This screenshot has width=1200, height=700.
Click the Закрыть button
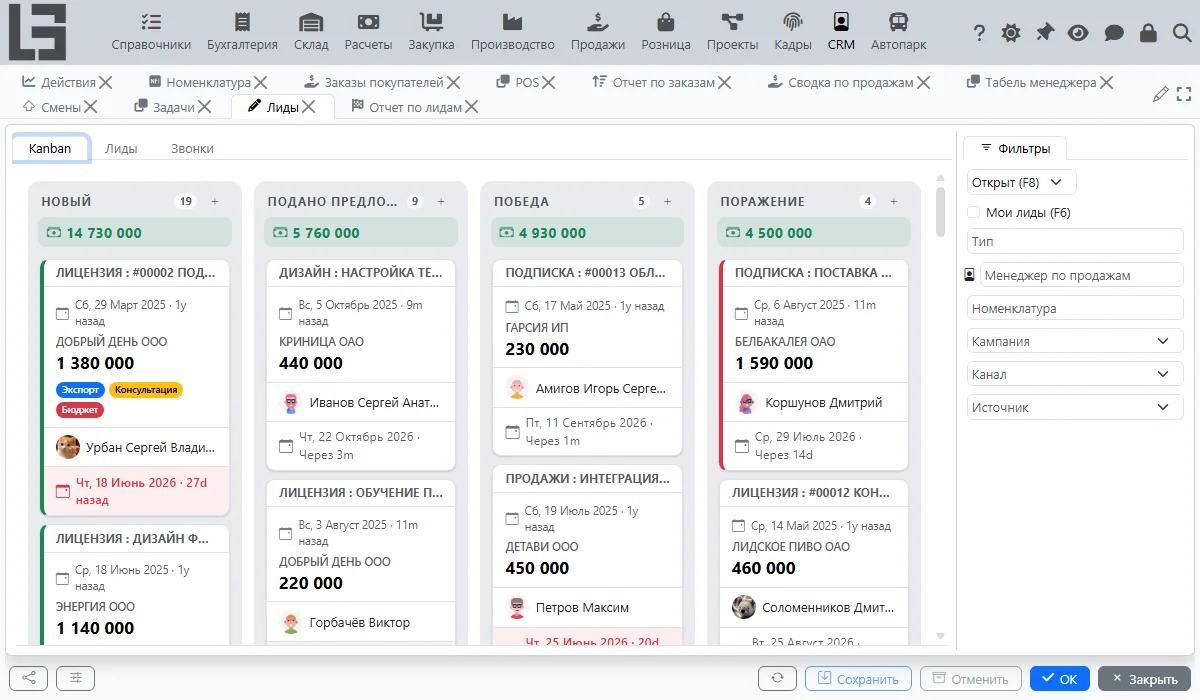[x=1144, y=679]
